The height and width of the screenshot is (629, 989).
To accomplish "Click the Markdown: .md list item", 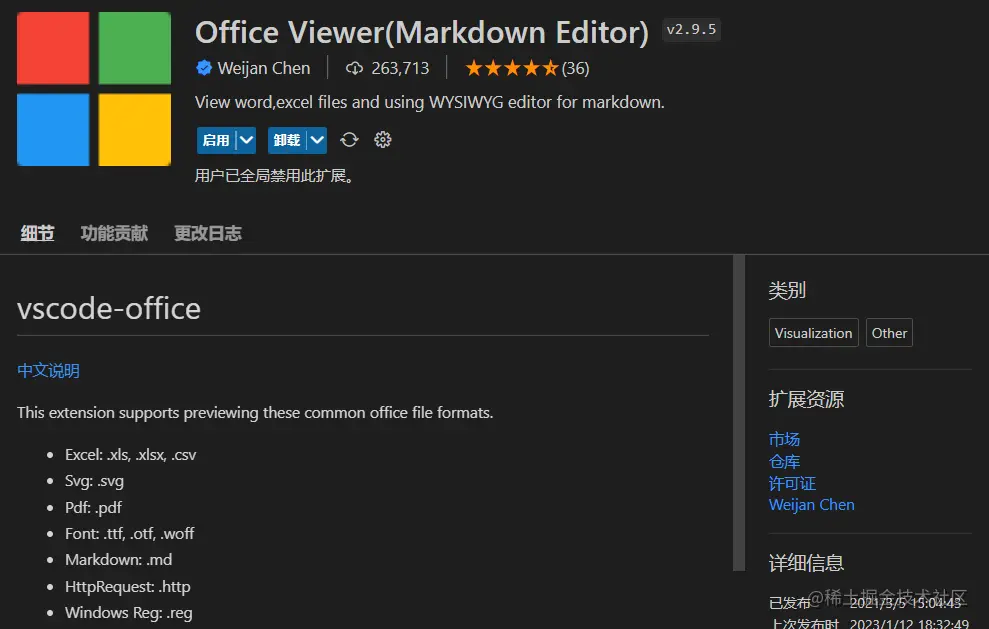I will click(119, 560).
